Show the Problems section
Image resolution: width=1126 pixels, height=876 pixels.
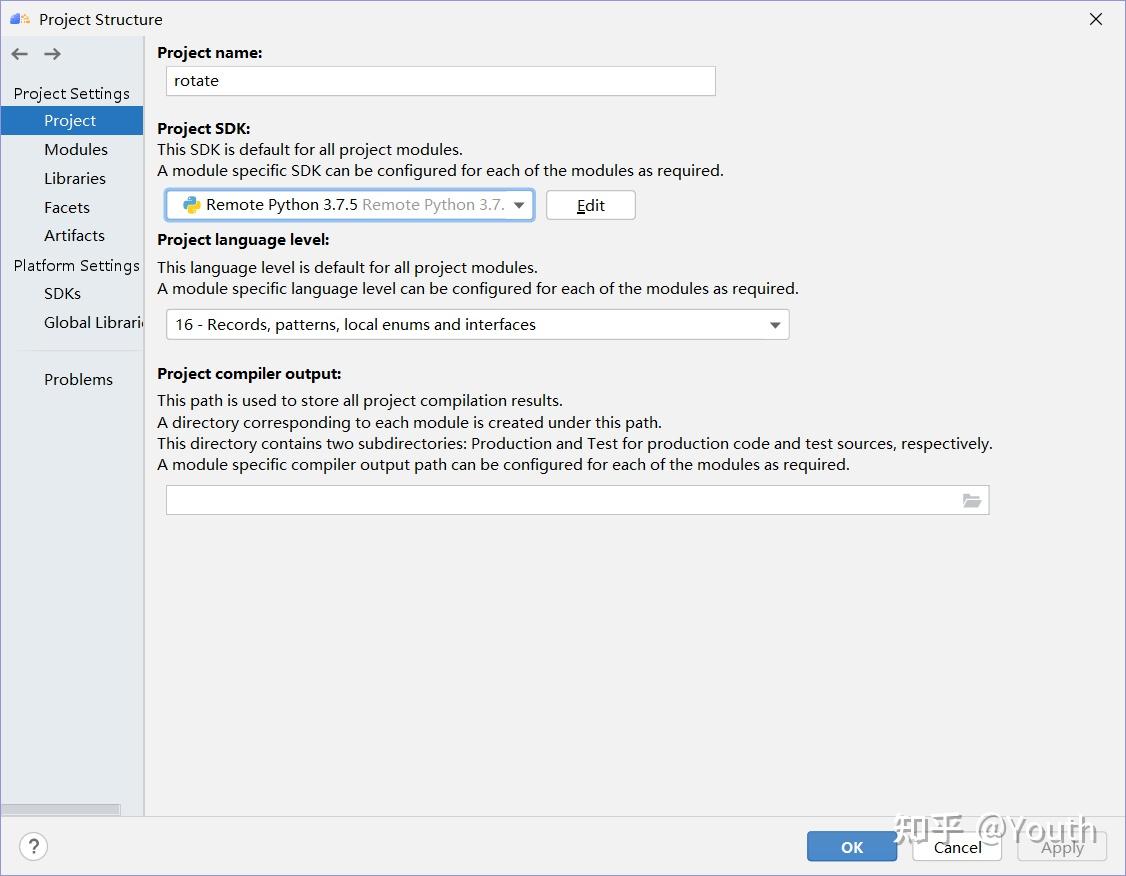click(78, 380)
